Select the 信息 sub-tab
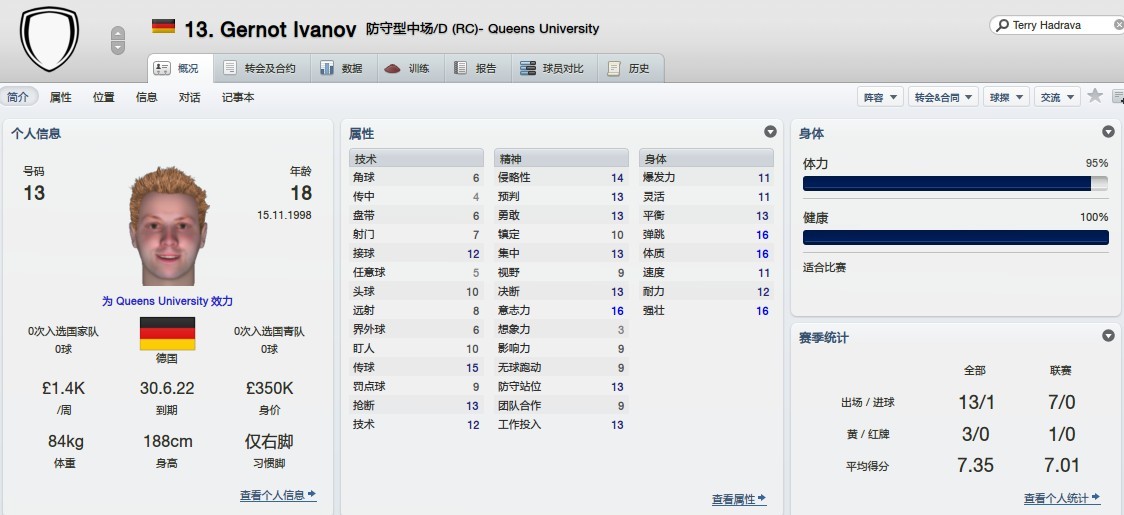 [146, 97]
